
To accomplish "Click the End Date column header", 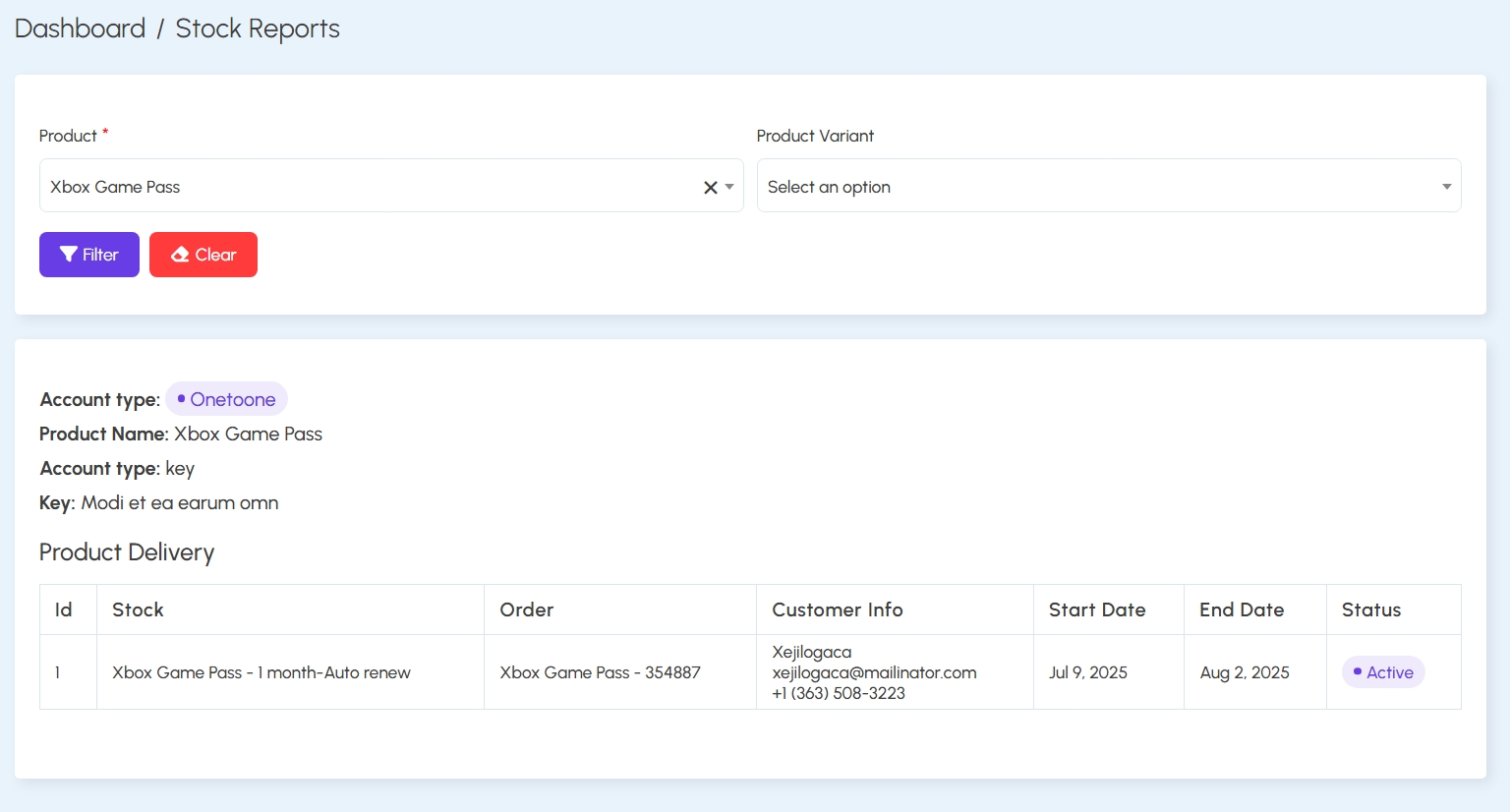I will 1242,609.
